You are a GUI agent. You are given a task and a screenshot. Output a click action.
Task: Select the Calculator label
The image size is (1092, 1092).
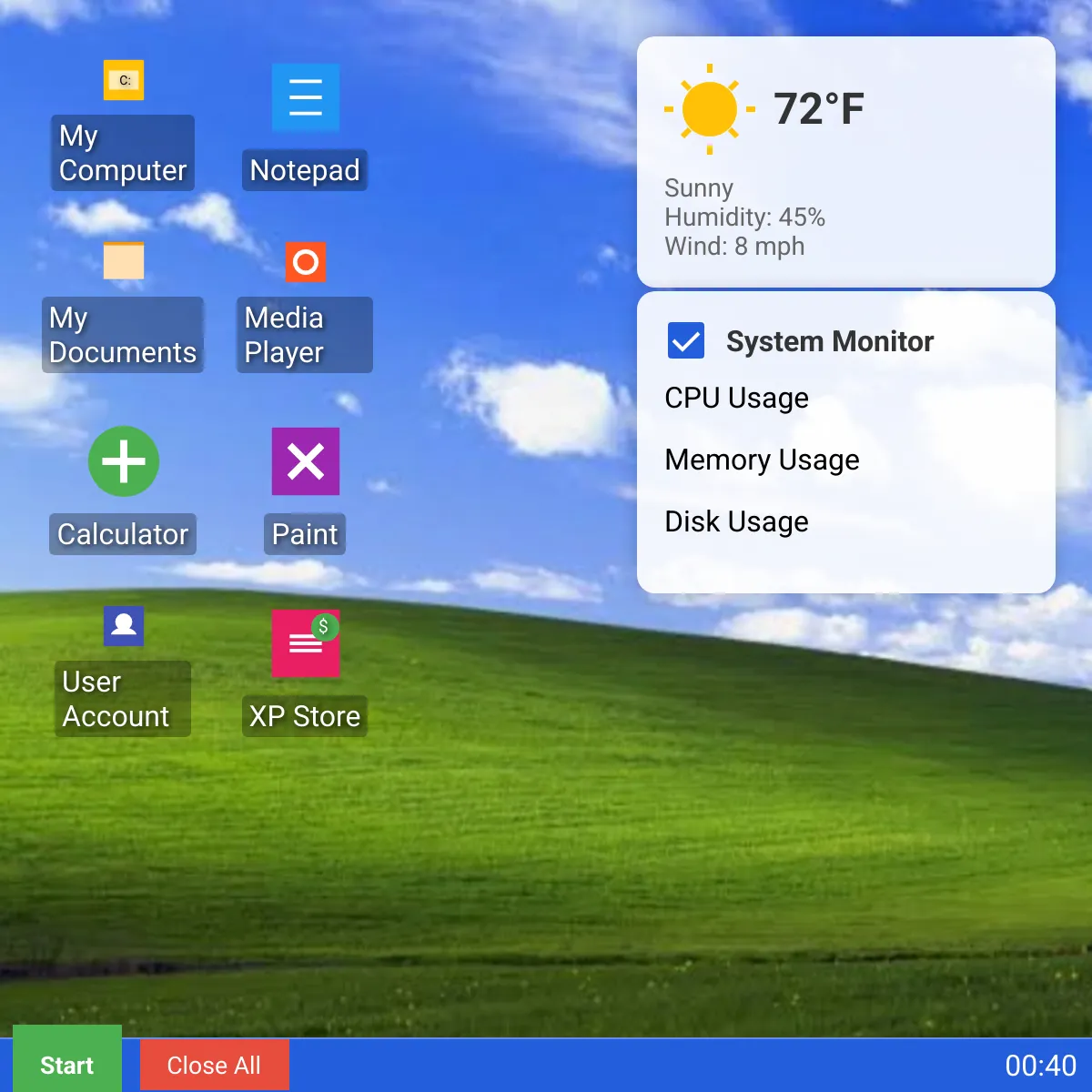pyautogui.click(x=123, y=534)
